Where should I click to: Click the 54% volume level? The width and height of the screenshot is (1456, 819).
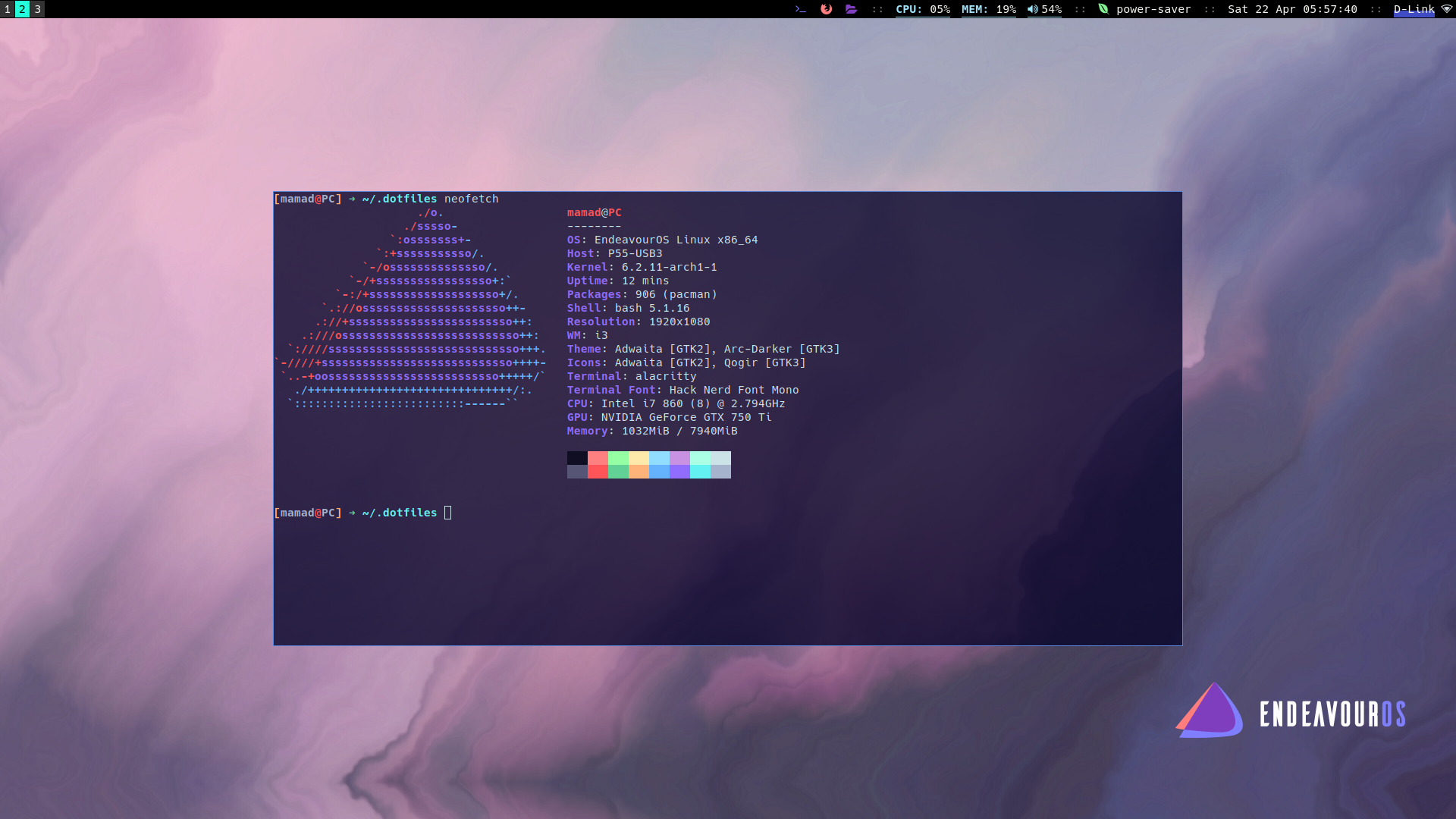(x=1052, y=9)
